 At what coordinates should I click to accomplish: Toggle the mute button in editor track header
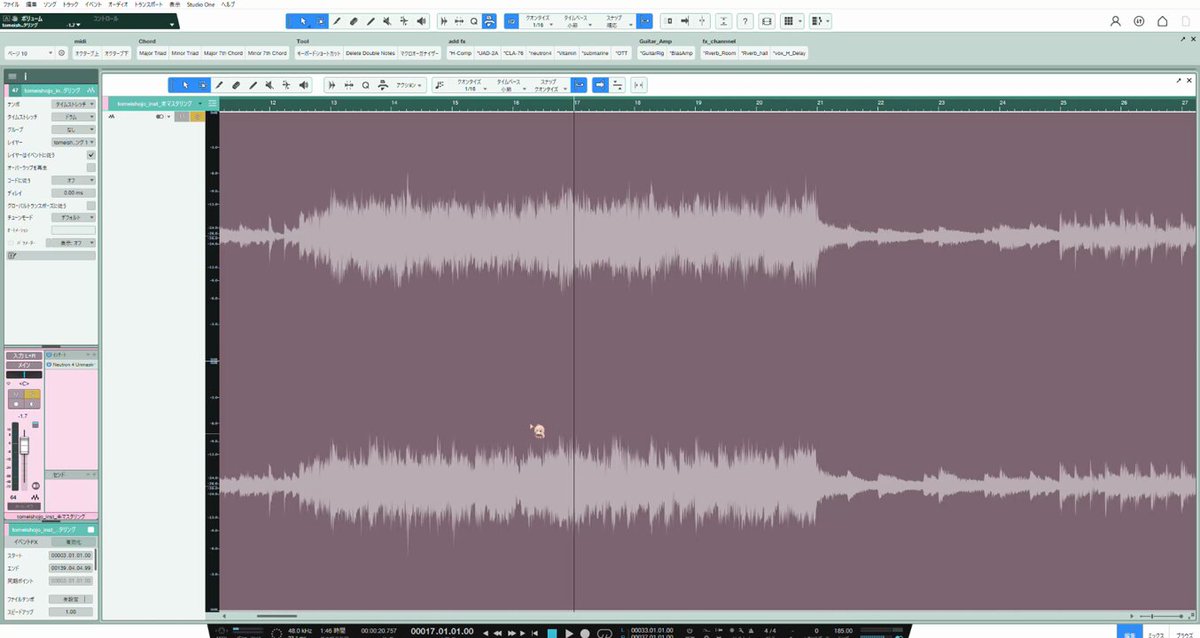coord(183,116)
